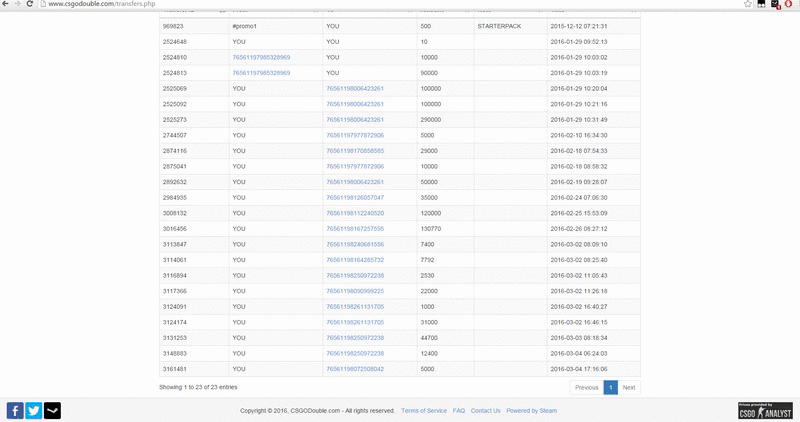The width and height of the screenshot is (800, 422).
Task: Open the extension icon with red badge
Action: [x=776, y=4]
